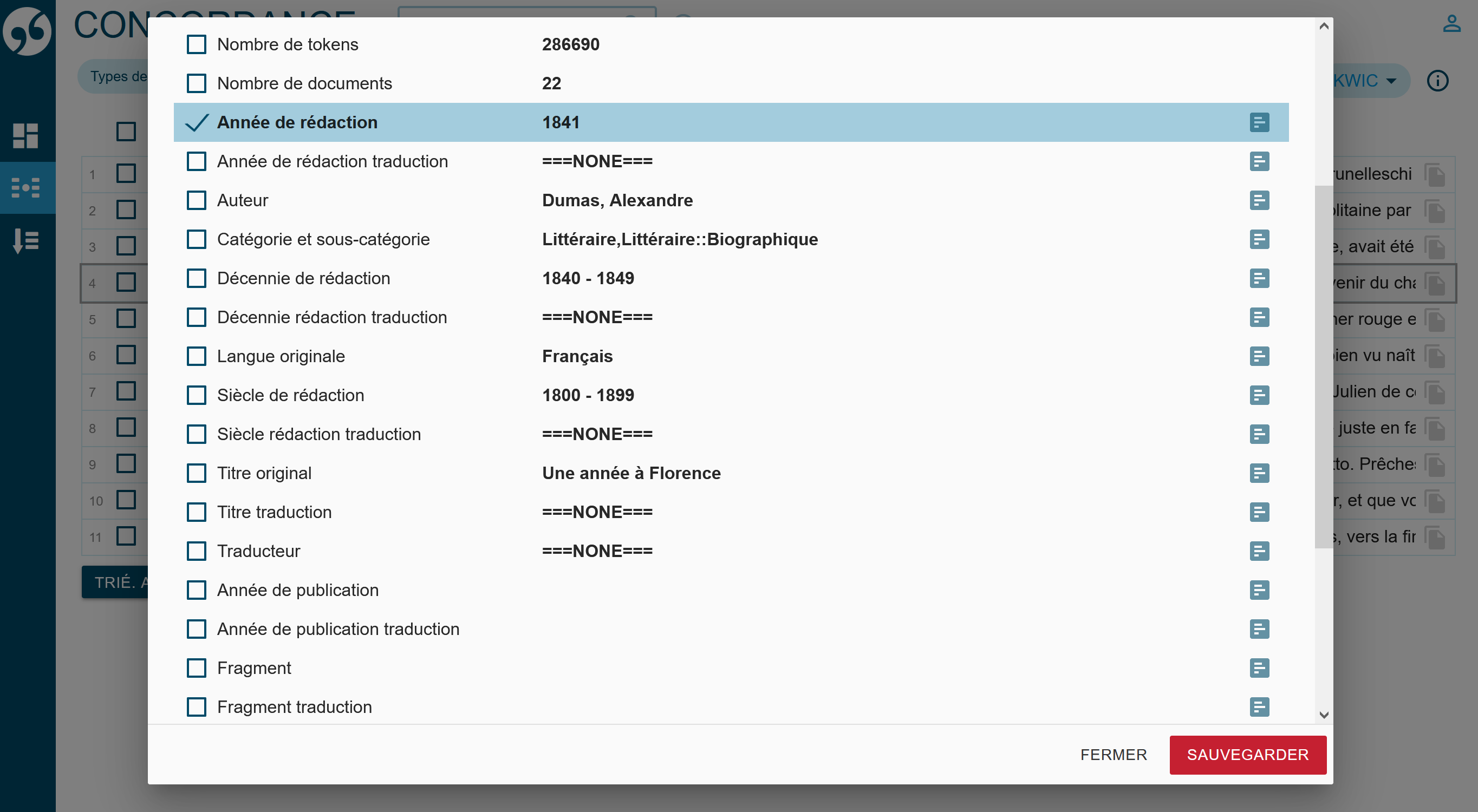Select the Catégorie et sous-catégorie checkbox

[x=196, y=239]
